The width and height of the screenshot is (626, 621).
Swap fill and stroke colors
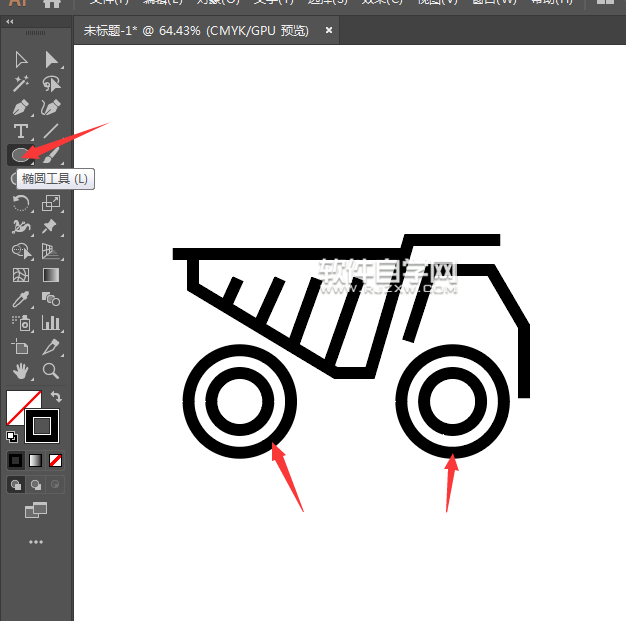[x=57, y=397]
